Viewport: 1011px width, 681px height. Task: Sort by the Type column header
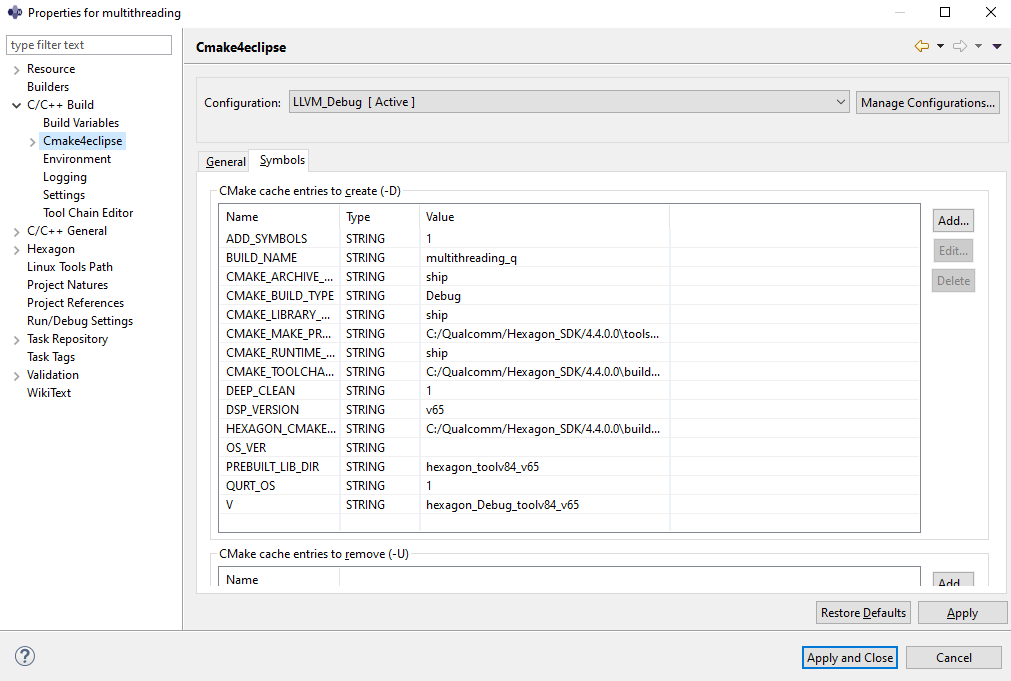point(380,217)
